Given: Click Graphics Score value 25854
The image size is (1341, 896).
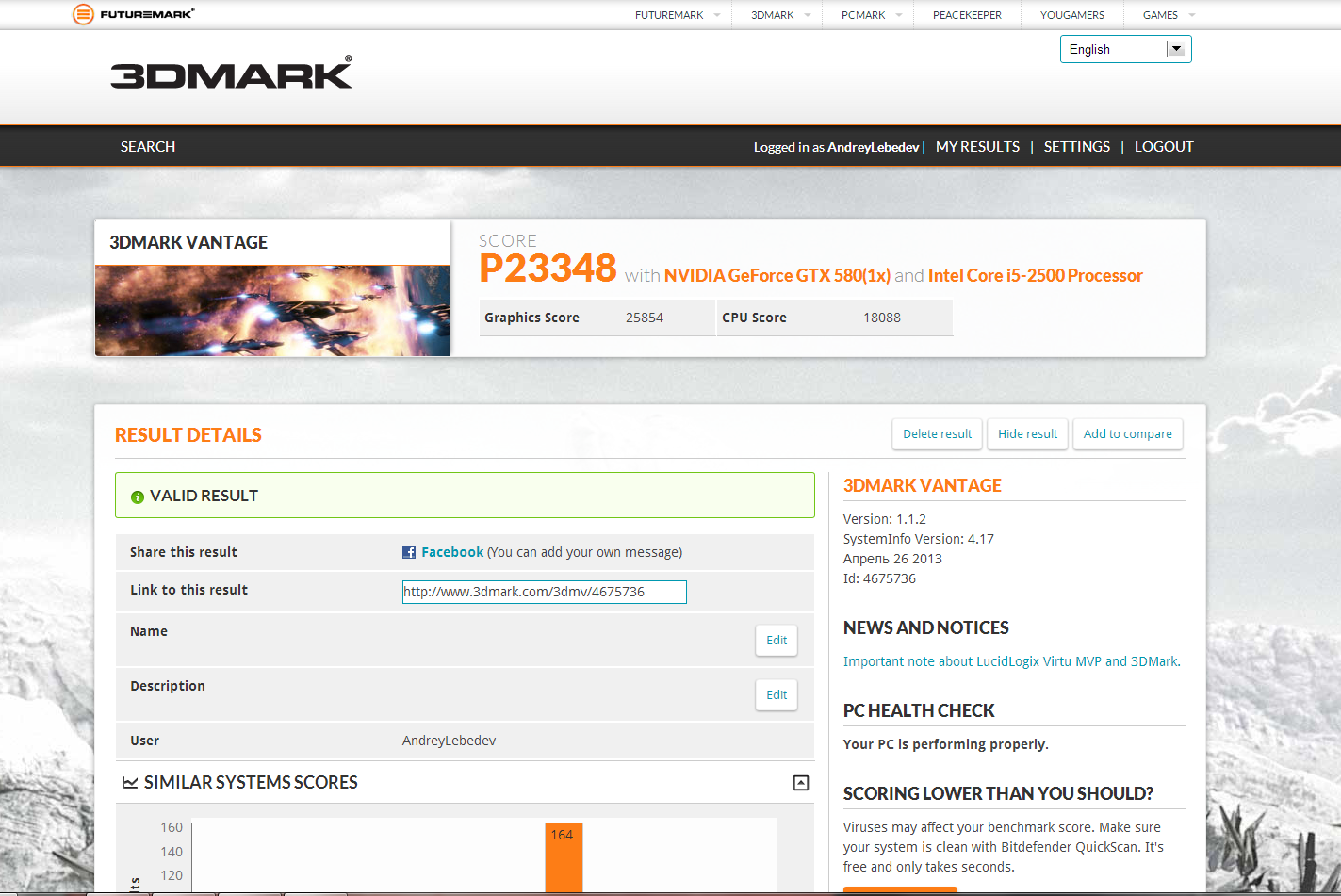Looking at the screenshot, I should [x=645, y=318].
